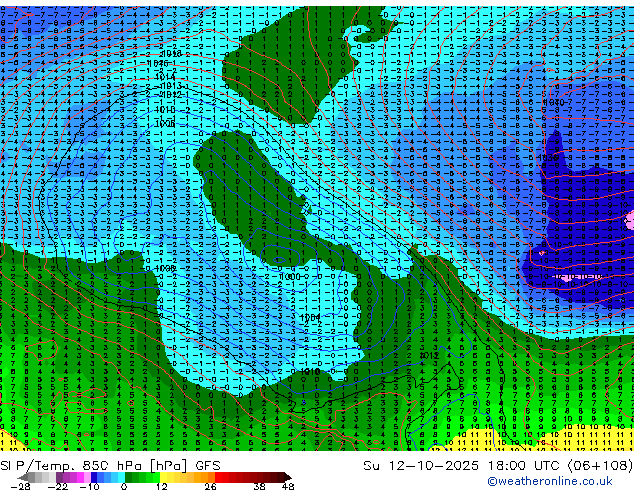Click the -10 legend value
Image resolution: width=634 pixels, height=490 pixels.
[x=89, y=486]
